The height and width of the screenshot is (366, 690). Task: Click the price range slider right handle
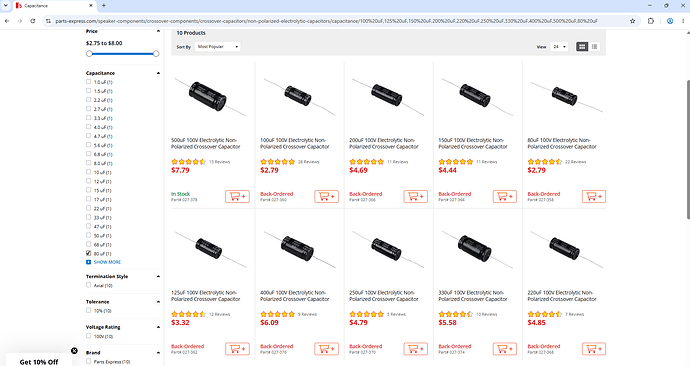(156, 54)
